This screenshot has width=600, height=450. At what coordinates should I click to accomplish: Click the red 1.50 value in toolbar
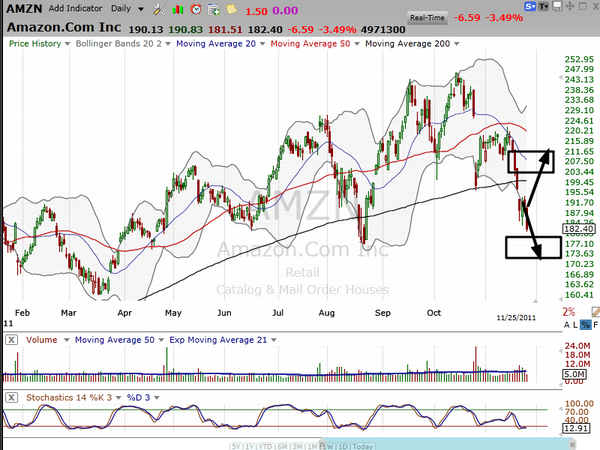(x=256, y=11)
